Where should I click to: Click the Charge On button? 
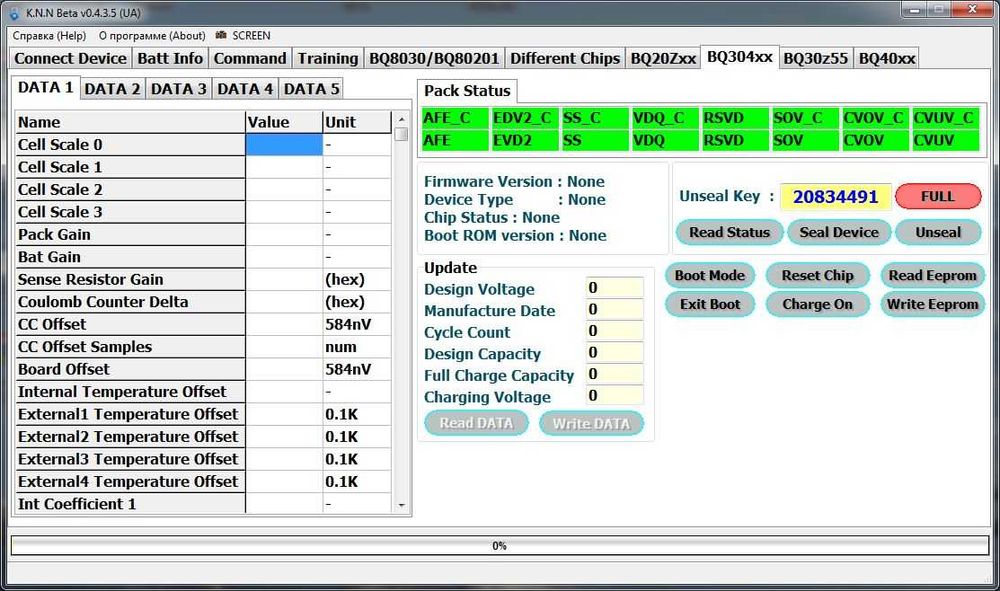(817, 304)
